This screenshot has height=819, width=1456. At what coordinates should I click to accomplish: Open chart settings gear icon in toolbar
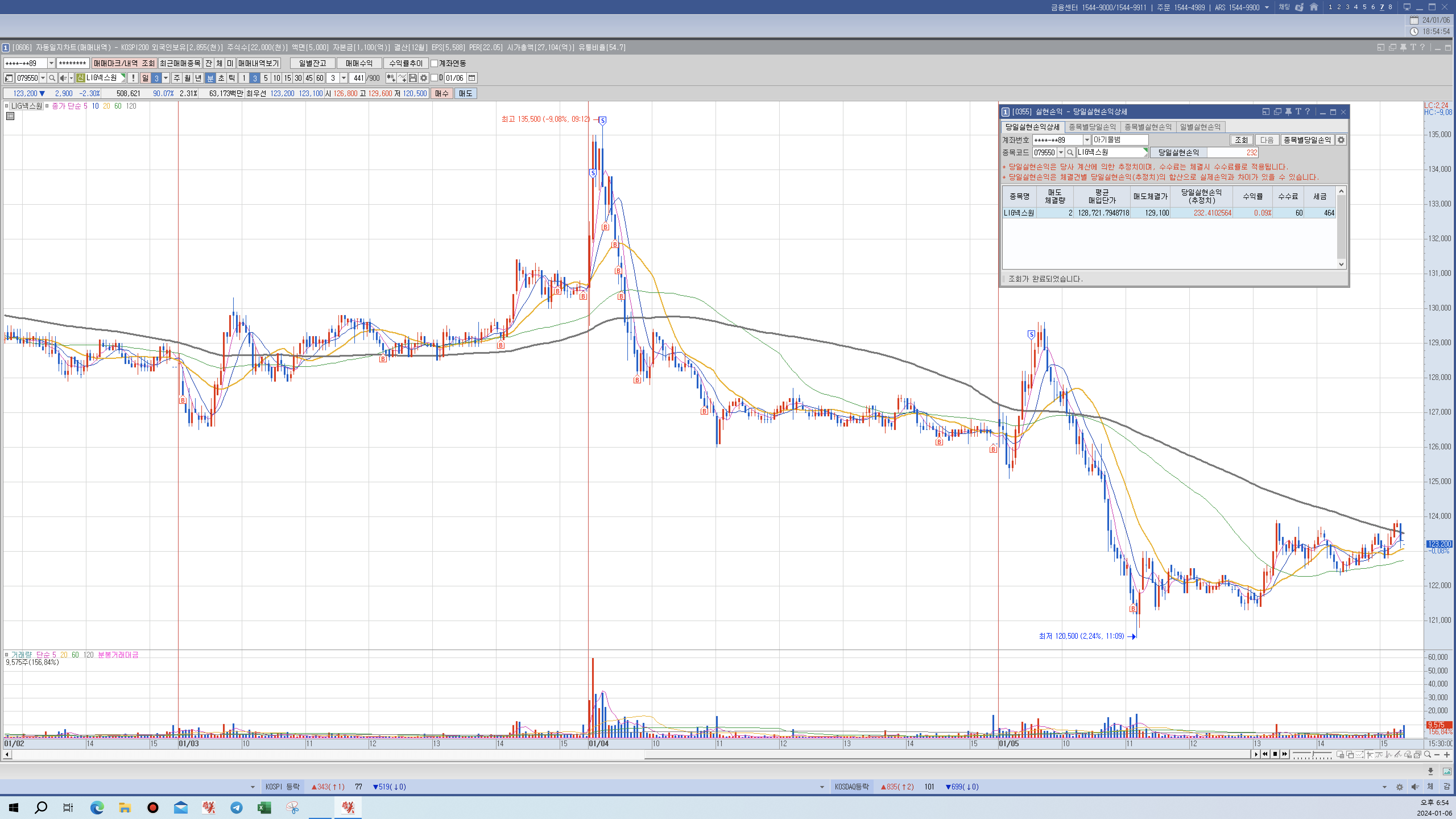tap(423, 78)
